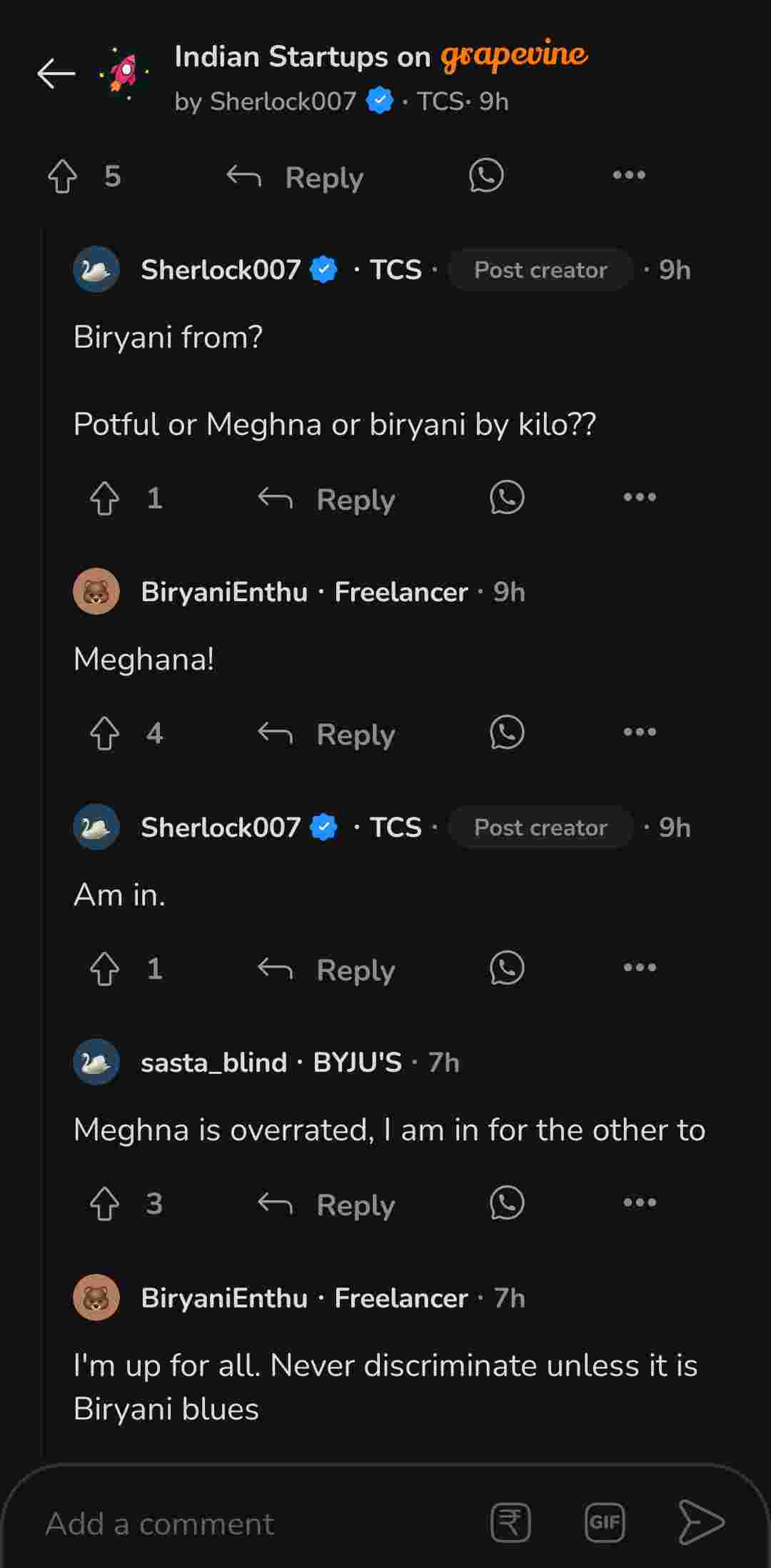
Task: Upvote the "Meghna is overrated" comment
Action: (x=105, y=1204)
